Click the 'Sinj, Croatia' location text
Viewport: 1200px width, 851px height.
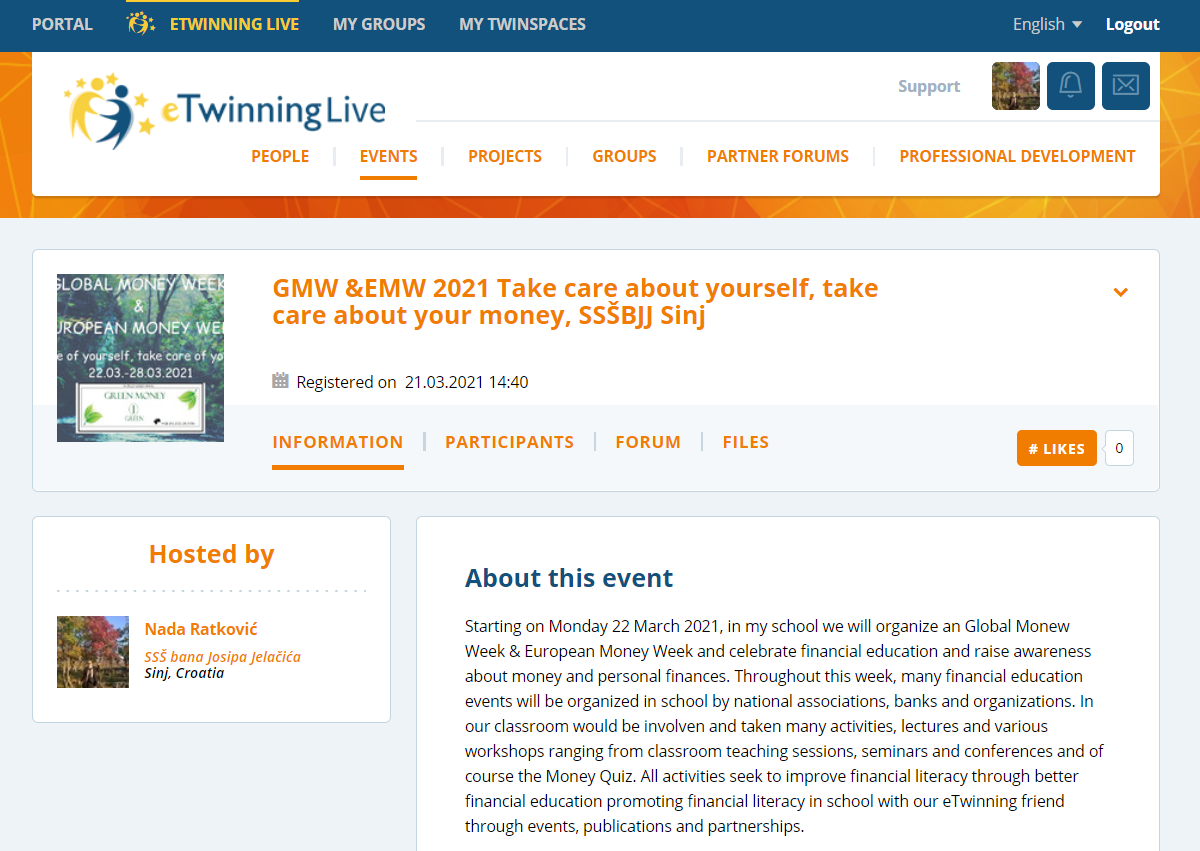184,673
